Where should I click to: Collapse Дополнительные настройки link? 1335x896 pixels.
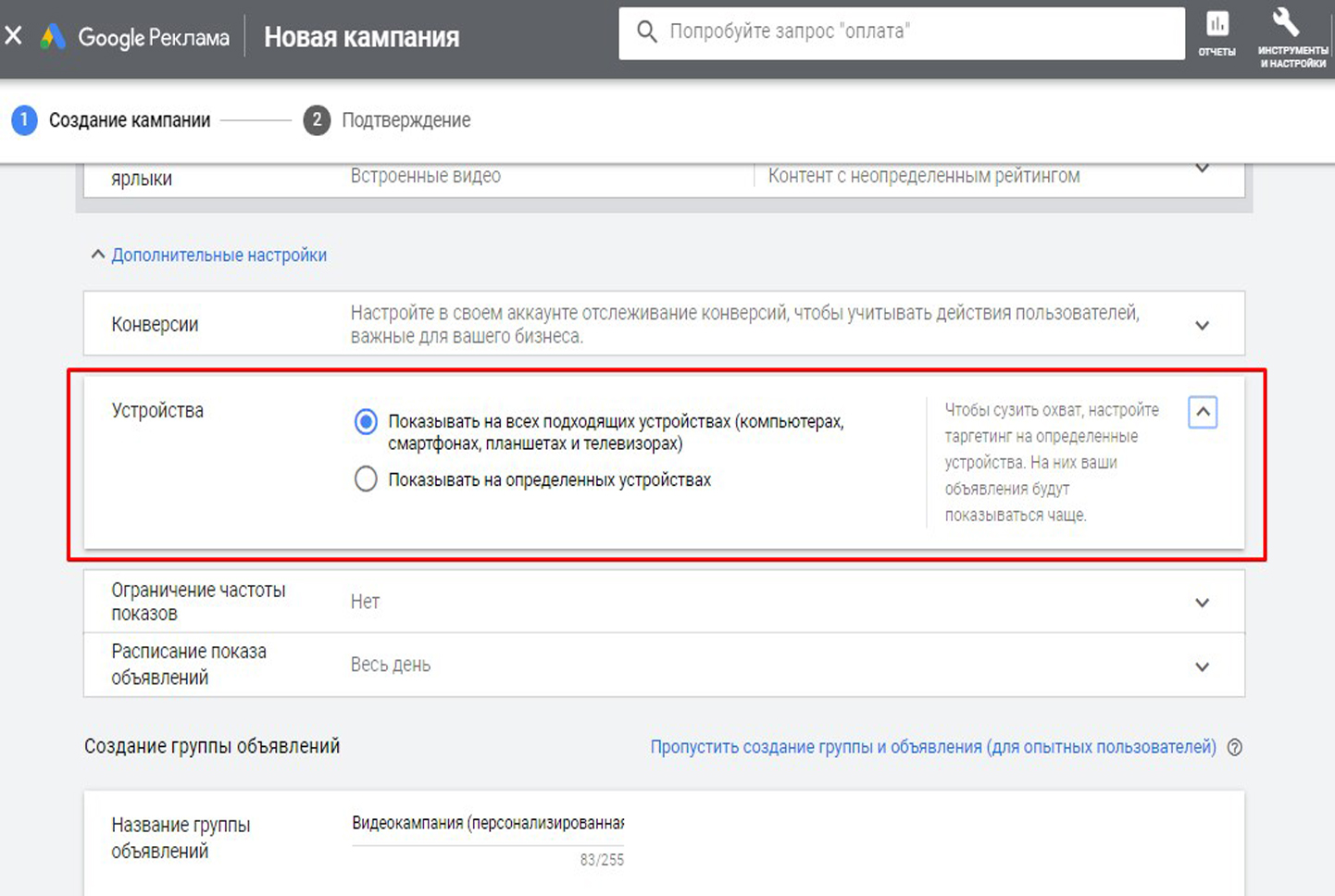pos(218,255)
